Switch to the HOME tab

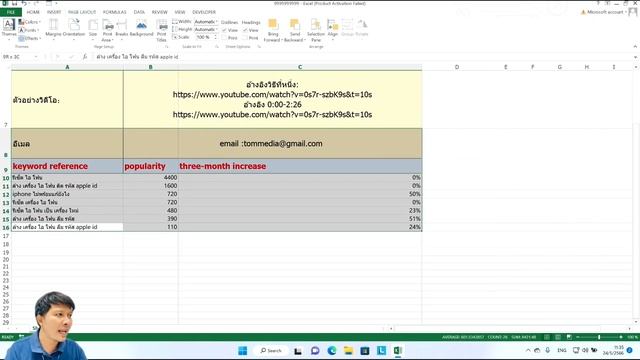pos(33,12)
